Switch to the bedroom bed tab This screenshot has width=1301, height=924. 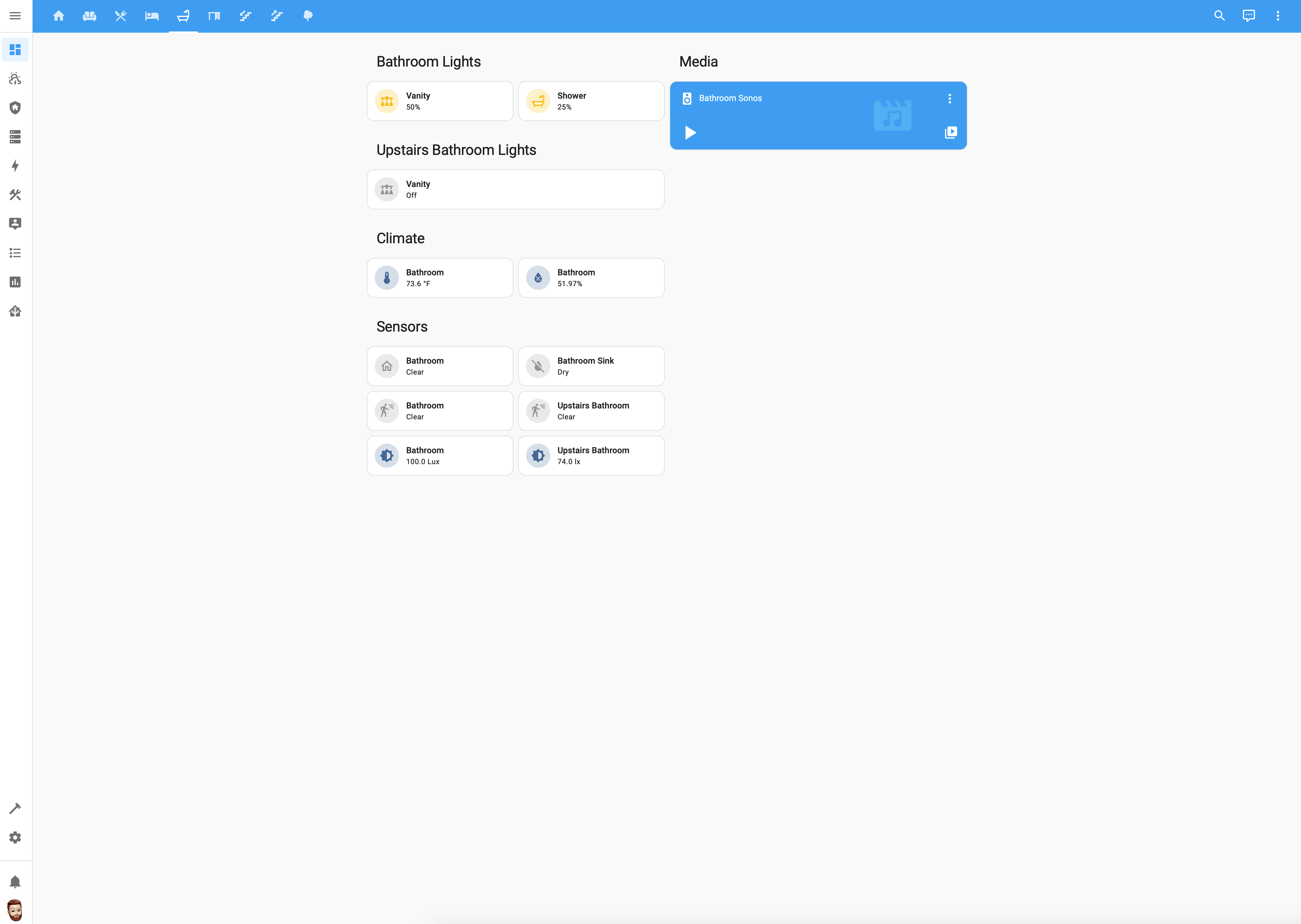(151, 16)
